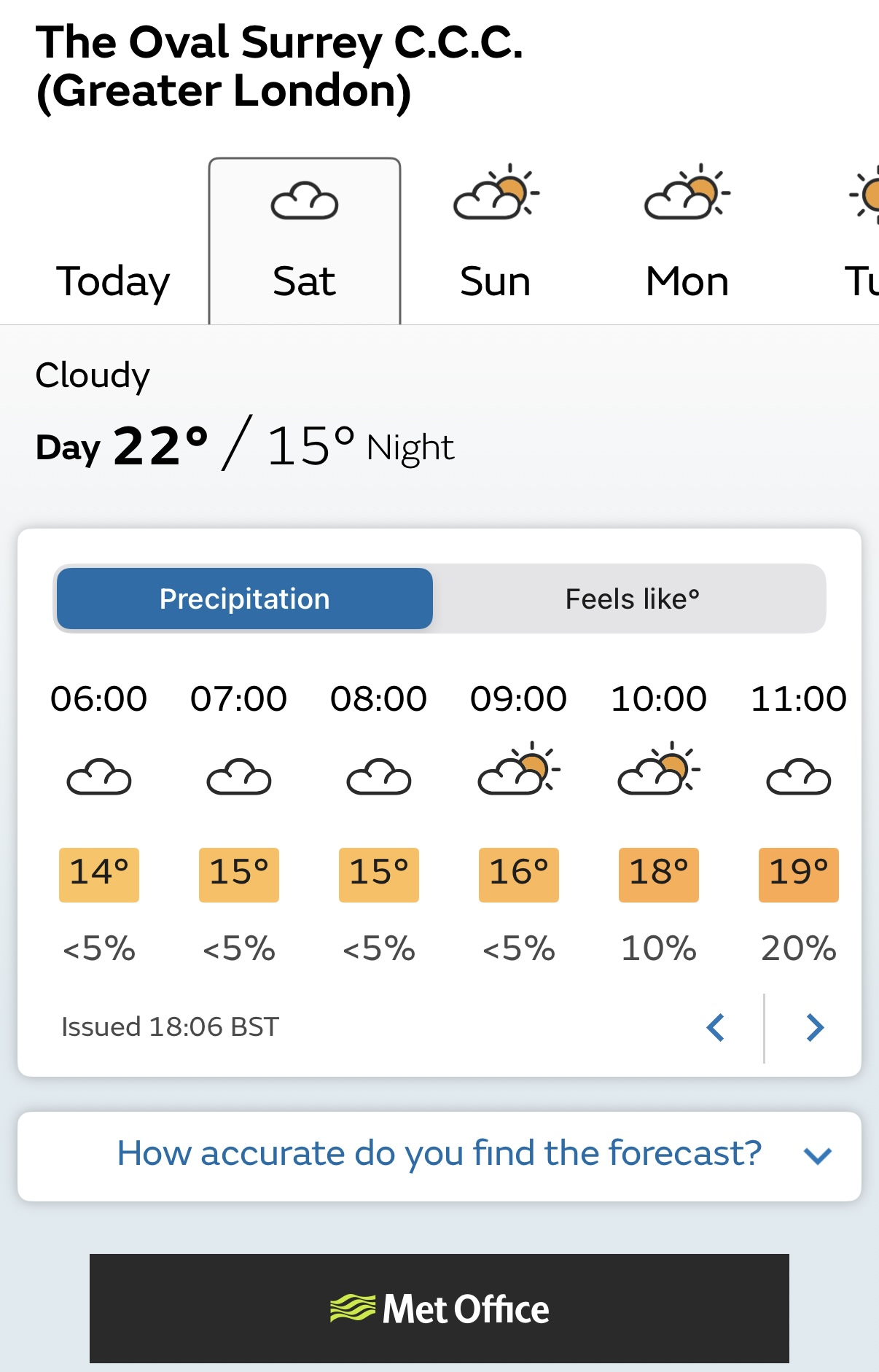879x1372 pixels.
Task: Click How accurate do you find the forecast
Action: pos(439,1153)
